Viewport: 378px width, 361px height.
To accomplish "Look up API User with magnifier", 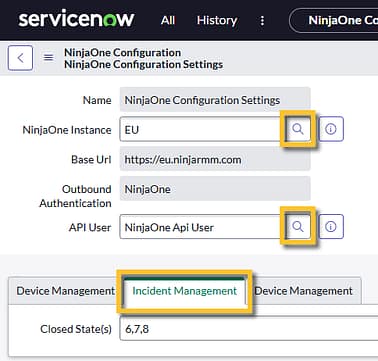I will tap(298, 227).
